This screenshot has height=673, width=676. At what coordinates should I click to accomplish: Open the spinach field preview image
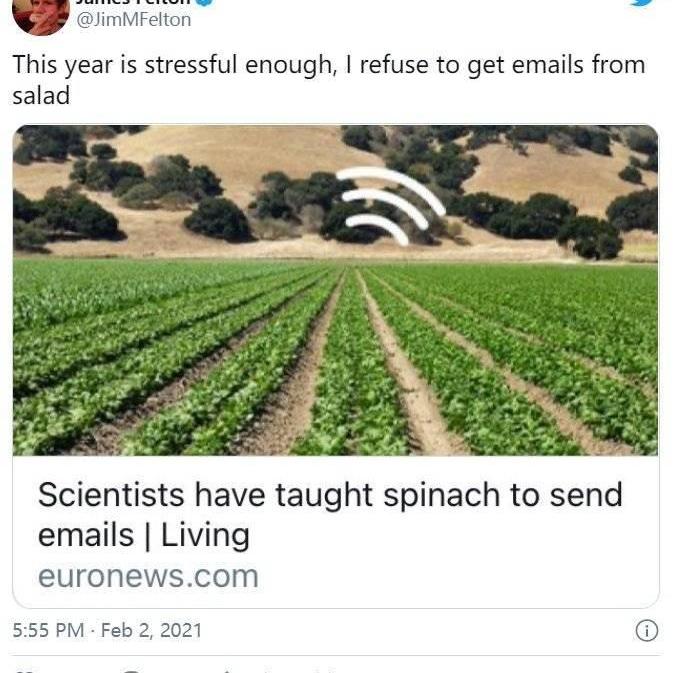coord(335,290)
